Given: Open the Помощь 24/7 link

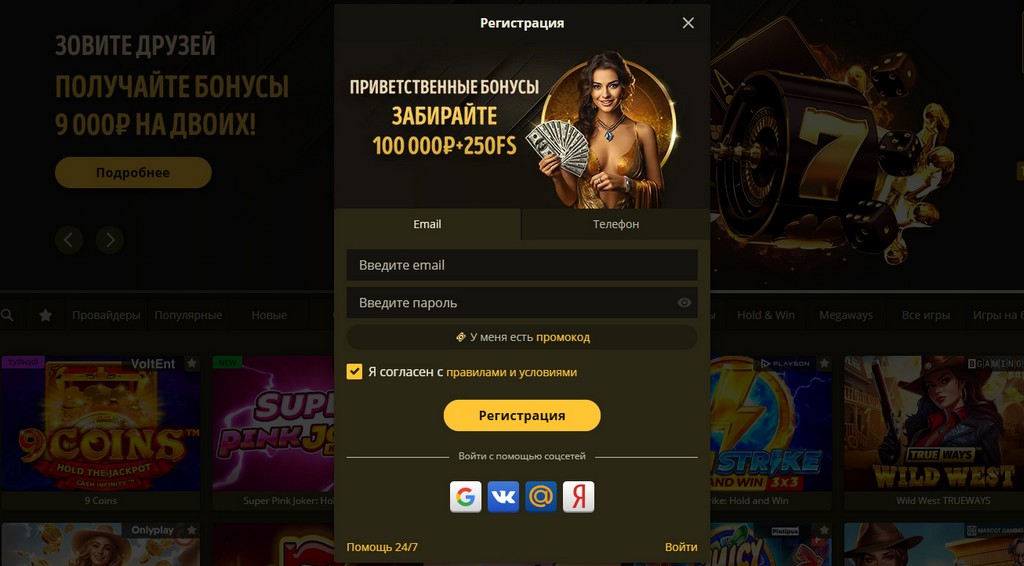Looking at the screenshot, I should pos(382,547).
